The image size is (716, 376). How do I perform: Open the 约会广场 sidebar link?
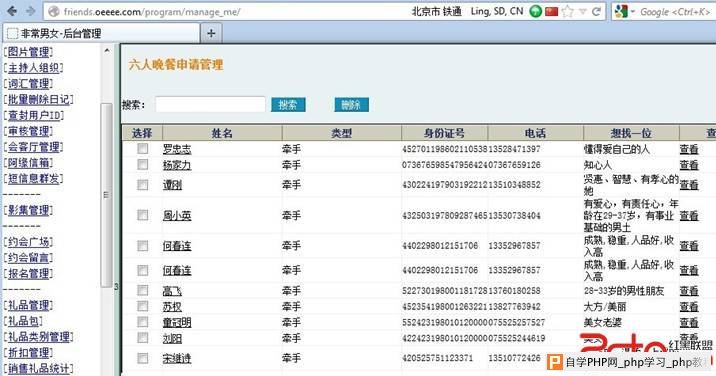coord(28,242)
